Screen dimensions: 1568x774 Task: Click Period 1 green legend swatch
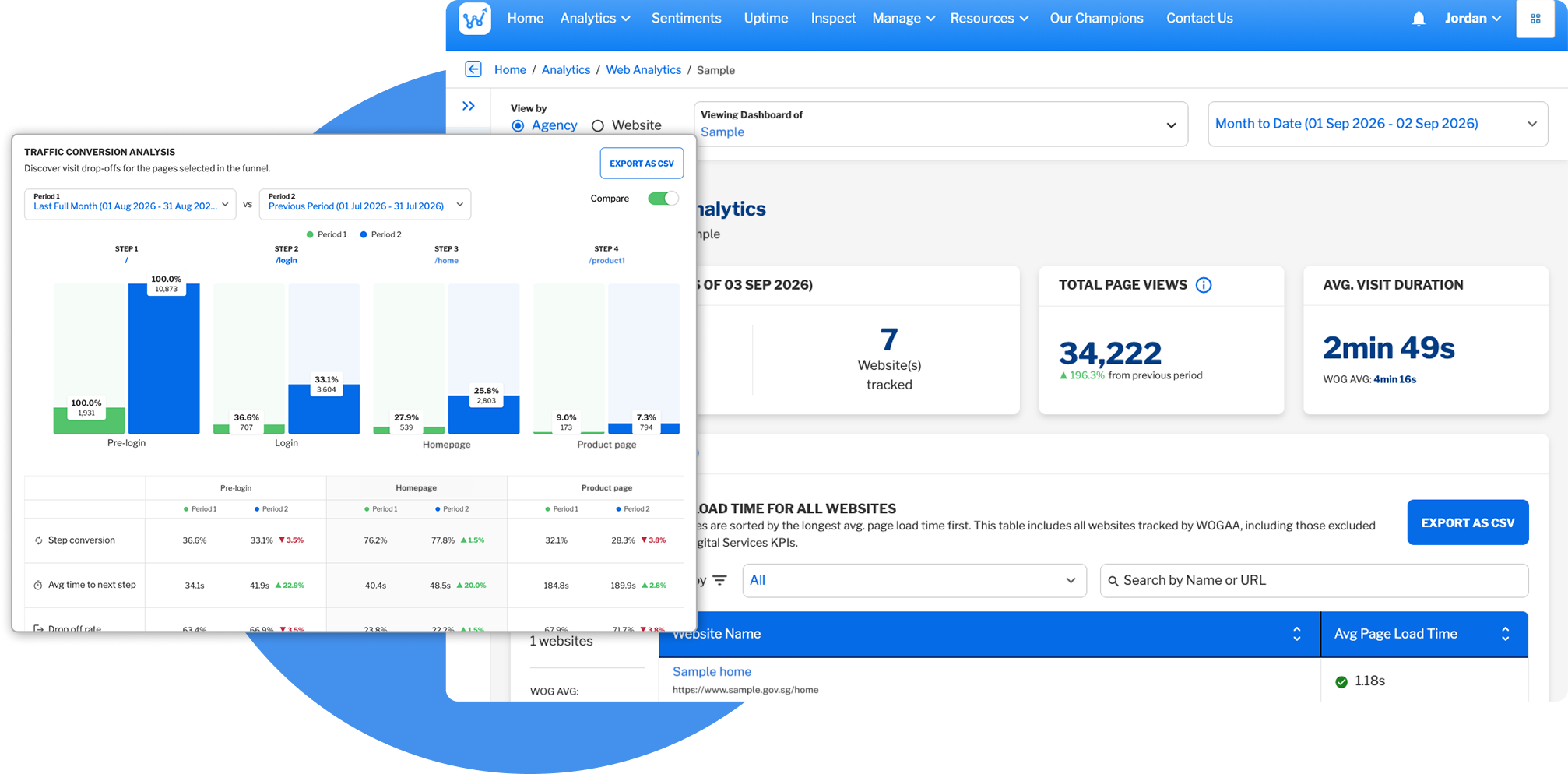point(310,234)
